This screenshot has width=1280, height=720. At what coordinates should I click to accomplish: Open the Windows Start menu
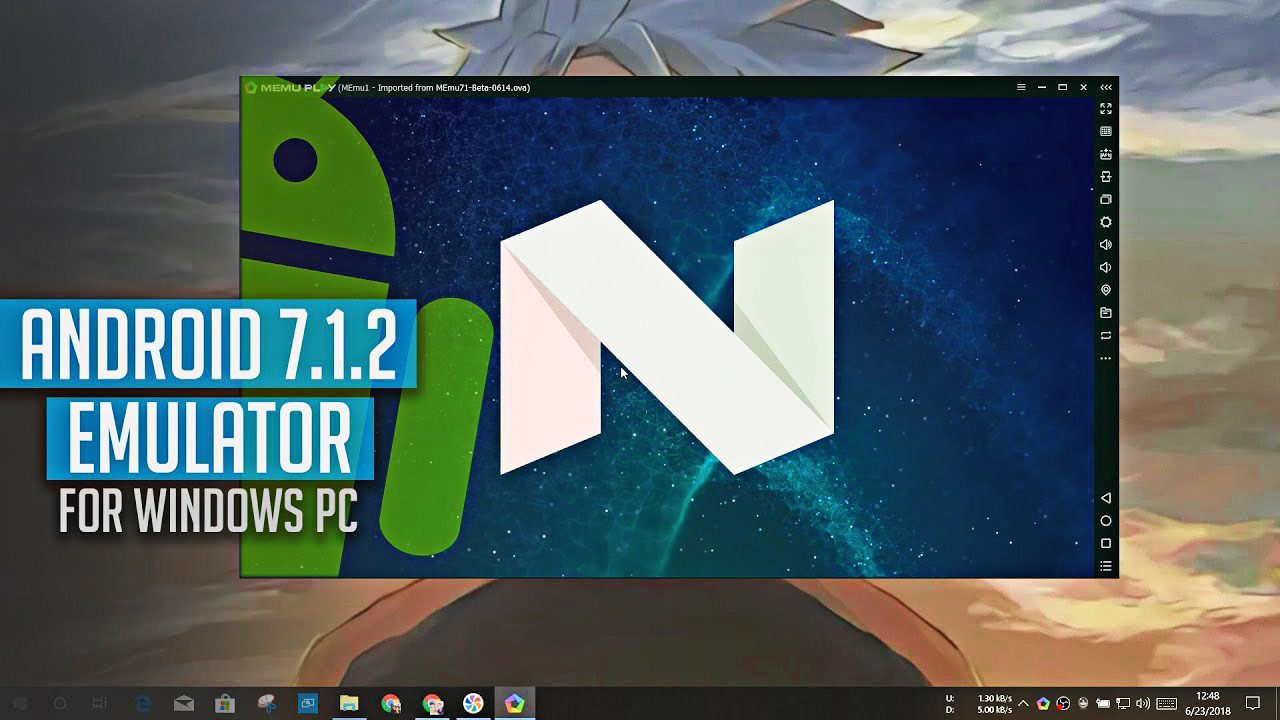(19, 704)
